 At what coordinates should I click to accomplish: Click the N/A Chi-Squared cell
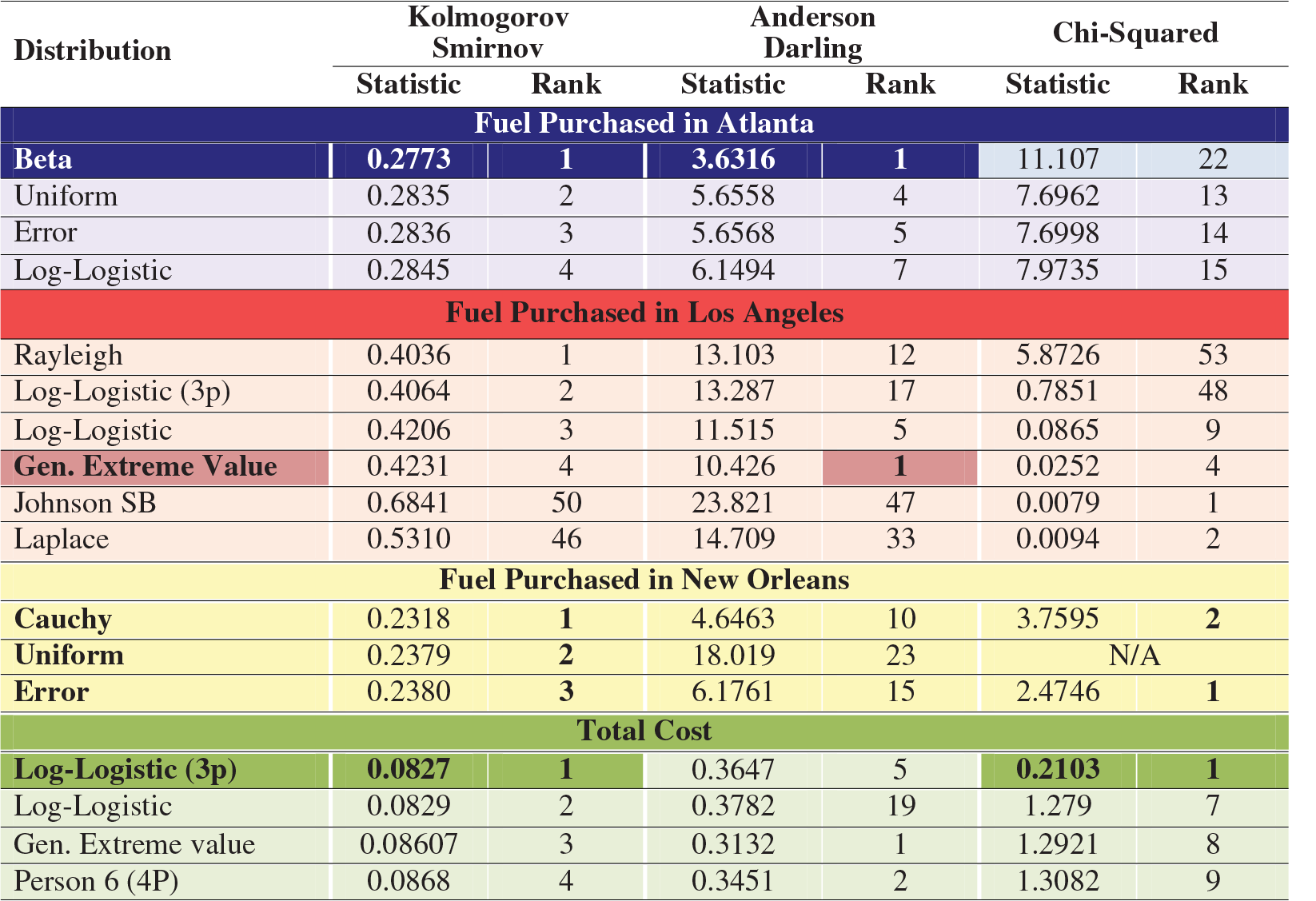tap(1135, 656)
